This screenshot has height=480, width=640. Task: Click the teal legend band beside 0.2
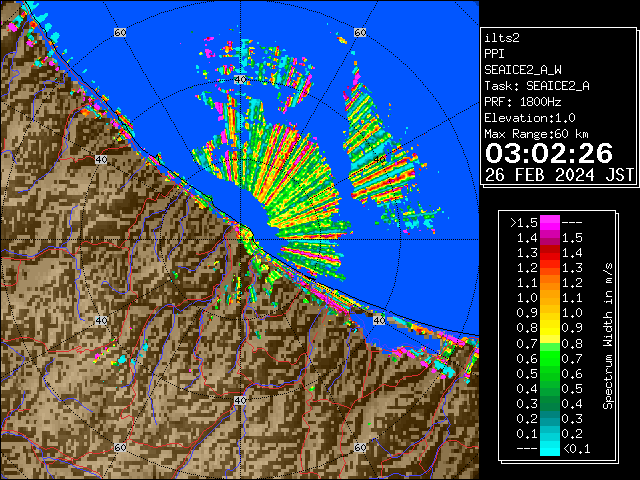[x=550, y=419]
